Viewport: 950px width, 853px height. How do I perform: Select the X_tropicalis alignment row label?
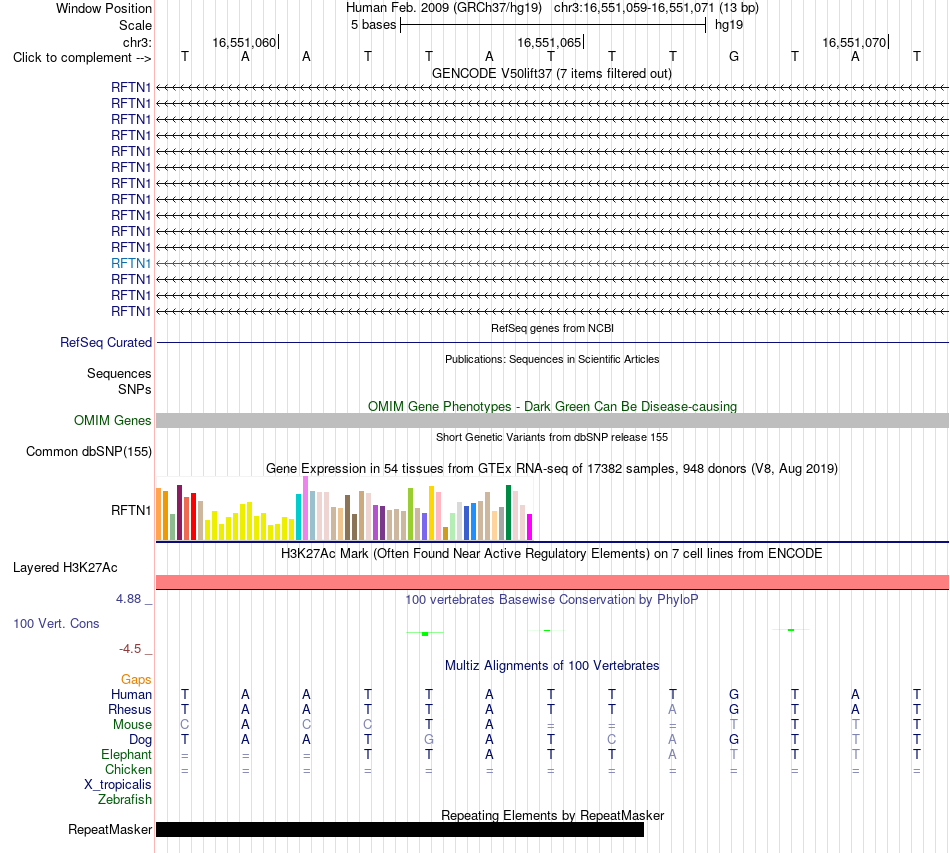point(118,785)
